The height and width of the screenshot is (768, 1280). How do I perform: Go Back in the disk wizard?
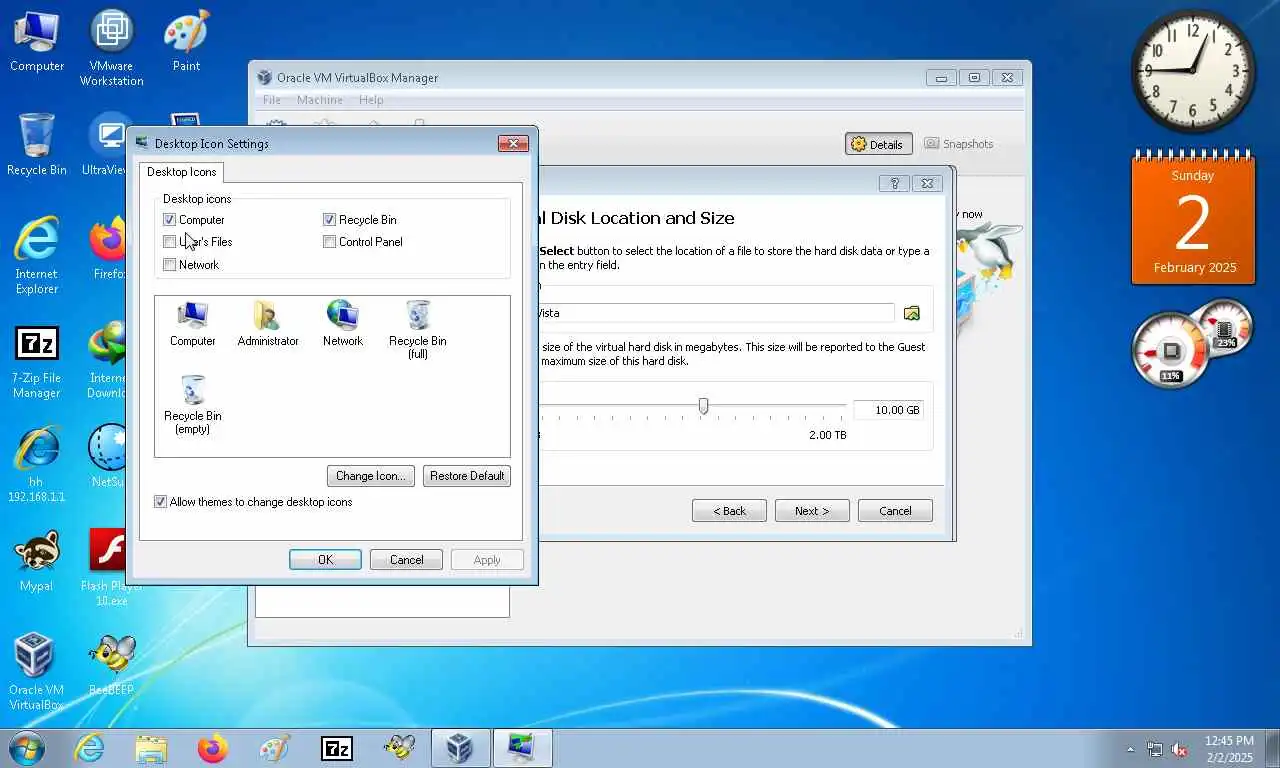point(729,511)
